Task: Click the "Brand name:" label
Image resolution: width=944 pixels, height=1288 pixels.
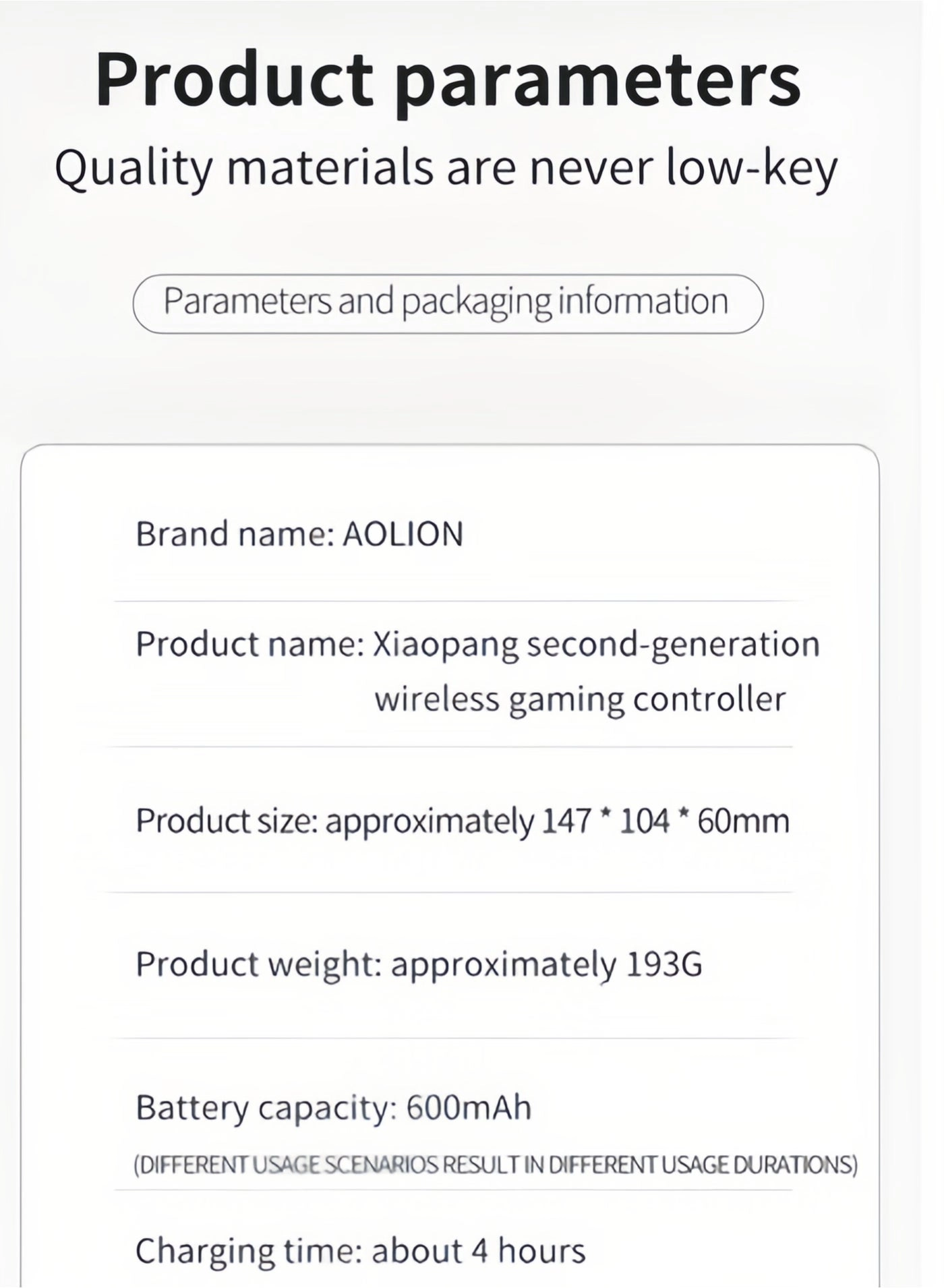Action: (235, 534)
